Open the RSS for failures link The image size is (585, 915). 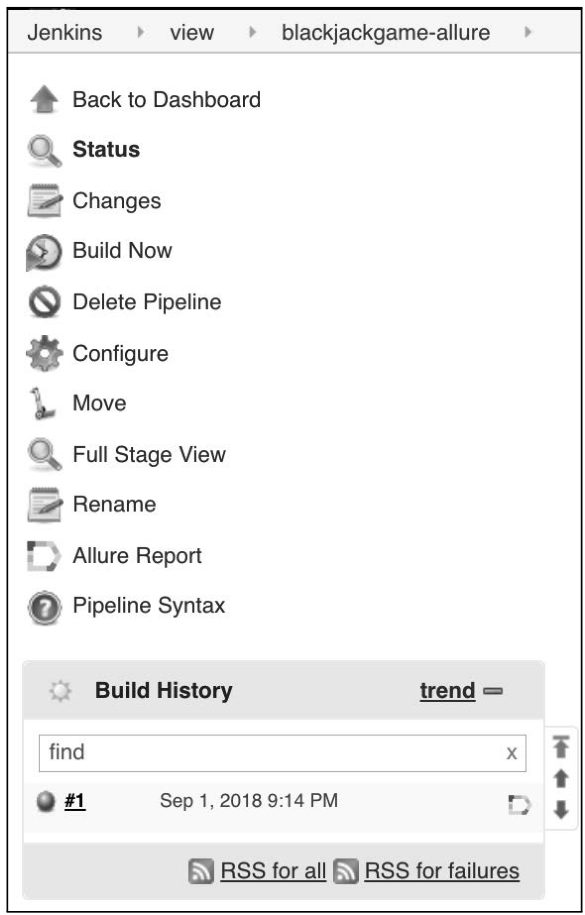442,871
